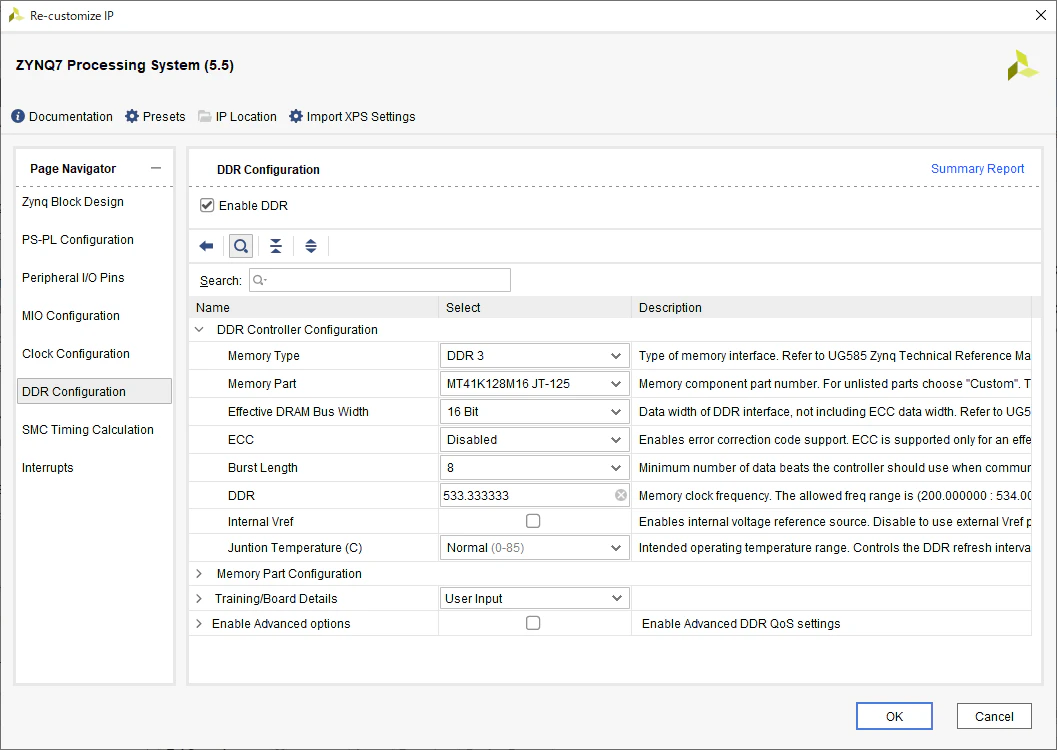The height and width of the screenshot is (750, 1057).
Task: Collapse DDR Controller Configuration section
Action: point(199,330)
